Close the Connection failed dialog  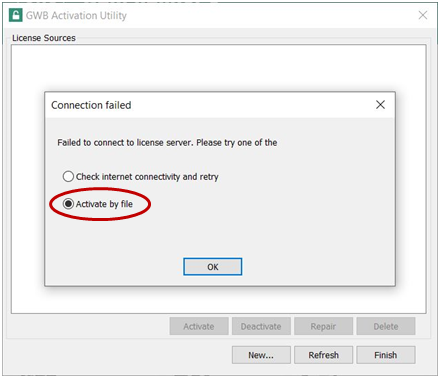tap(380, 105)
